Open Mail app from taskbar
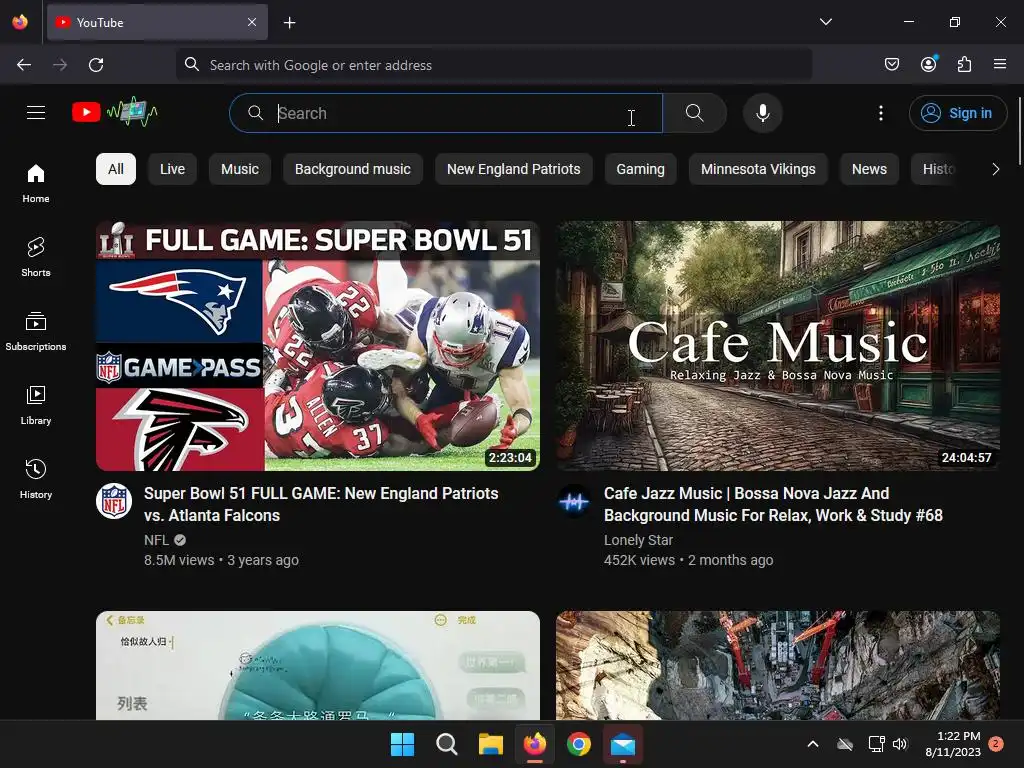 tap(623, 744)
